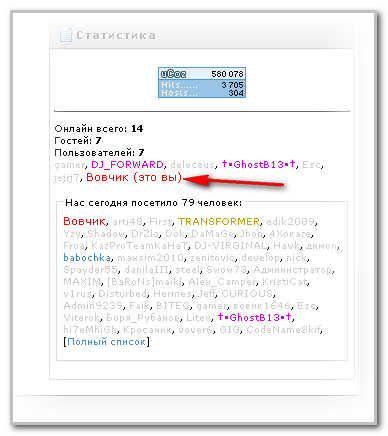Open develop user profile
This screenshot has height=436, width=388.
pyautogui.click(x=261, y=258)
